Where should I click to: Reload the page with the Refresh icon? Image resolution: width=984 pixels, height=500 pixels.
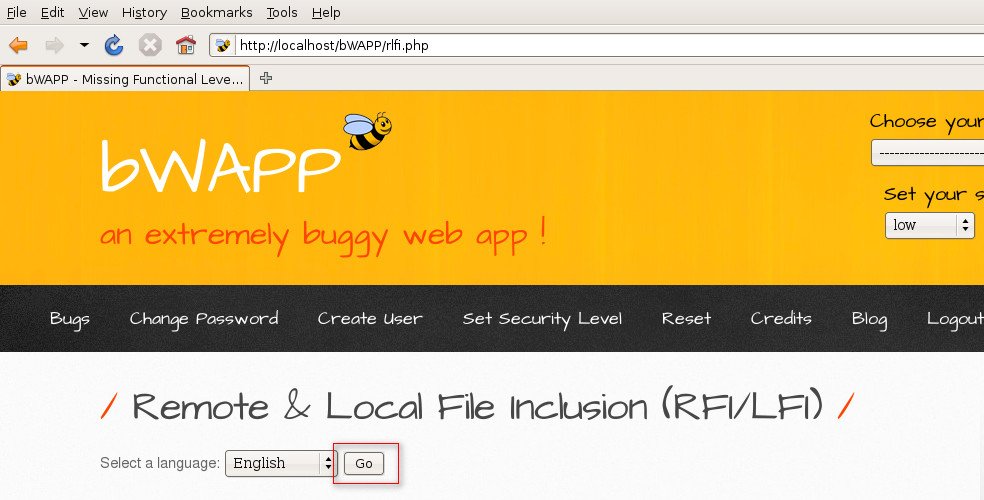point(114,45)
